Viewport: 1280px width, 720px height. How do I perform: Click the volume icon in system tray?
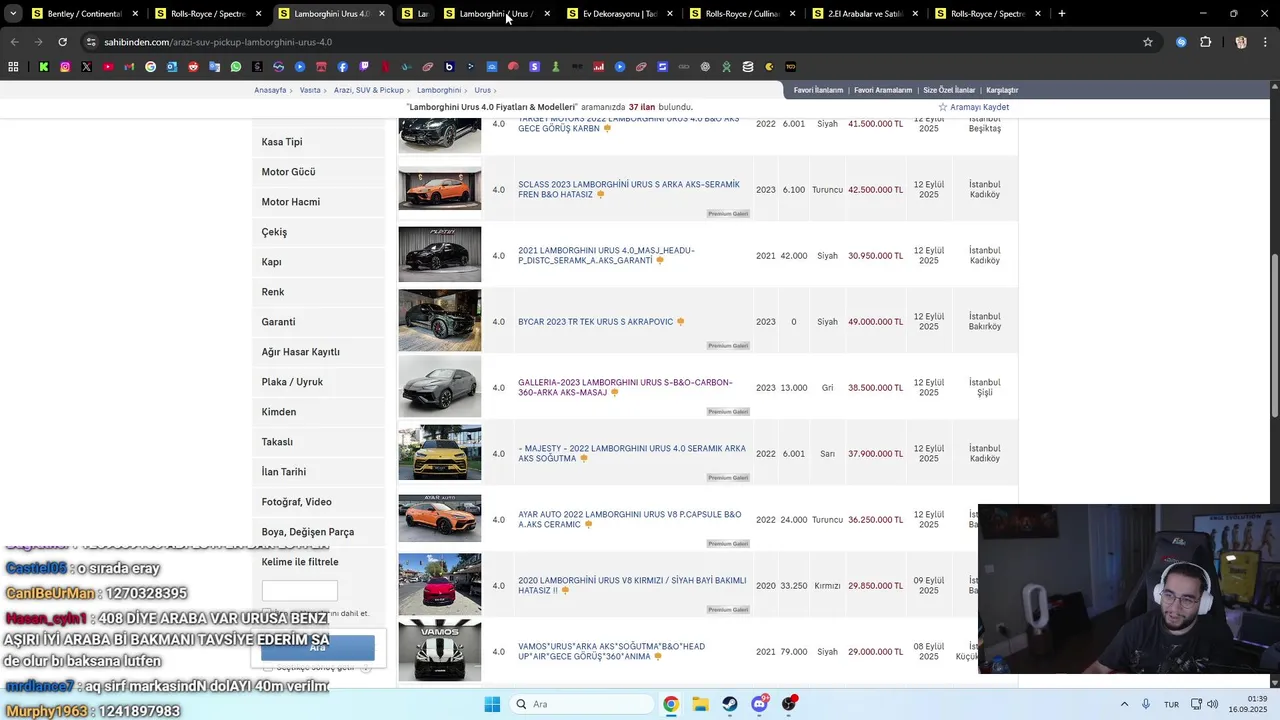(1212, 704)
